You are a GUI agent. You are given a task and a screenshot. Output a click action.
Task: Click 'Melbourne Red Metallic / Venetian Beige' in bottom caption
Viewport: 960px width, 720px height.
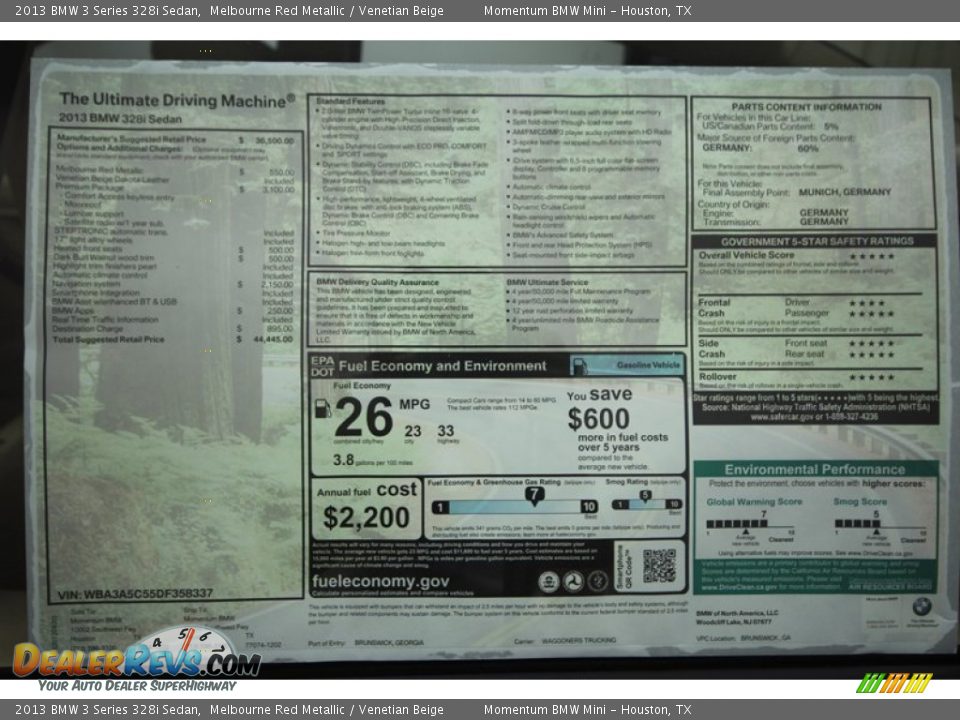click(x=326, y=710)
